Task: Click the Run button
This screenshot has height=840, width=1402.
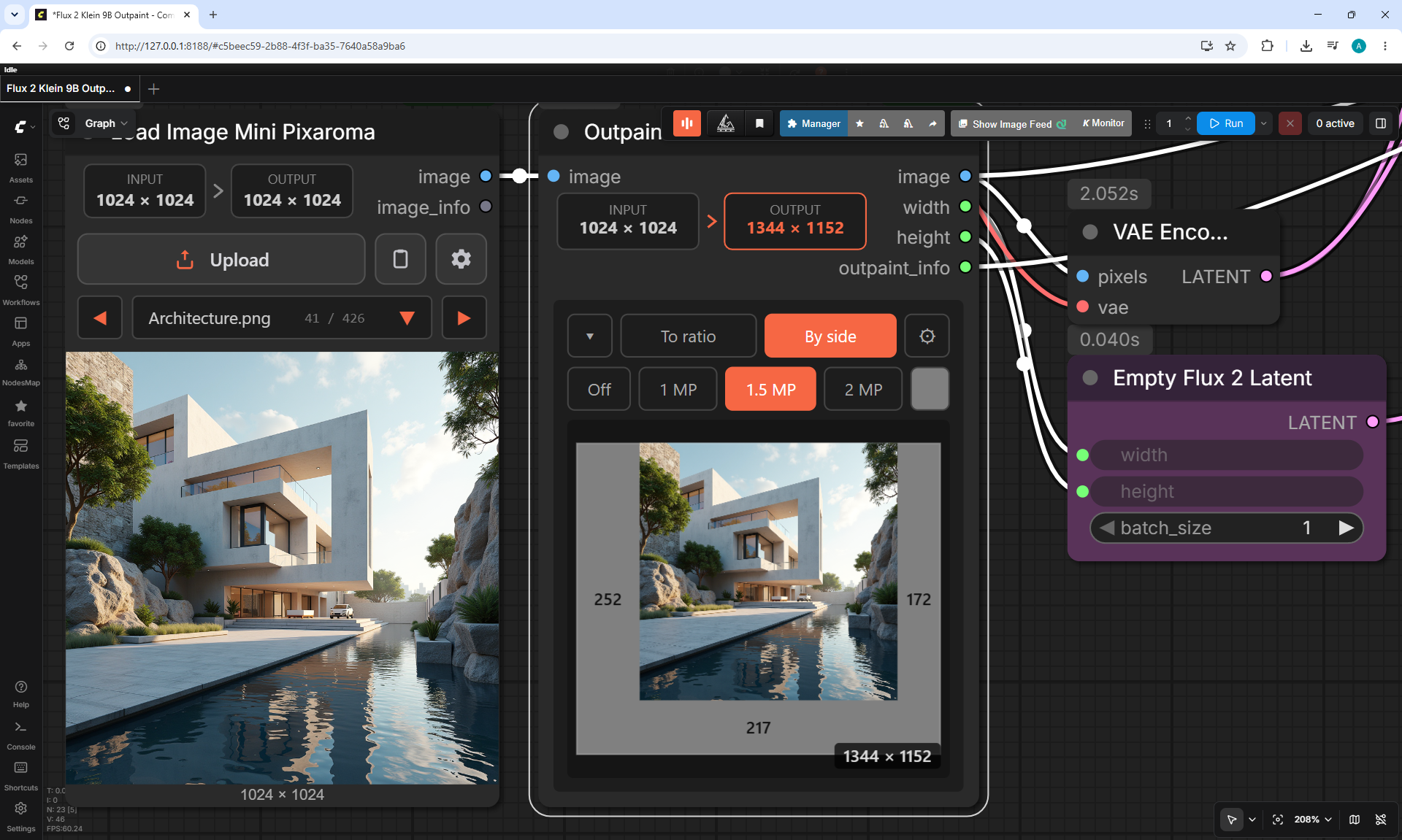Action: click(1227, 123)
